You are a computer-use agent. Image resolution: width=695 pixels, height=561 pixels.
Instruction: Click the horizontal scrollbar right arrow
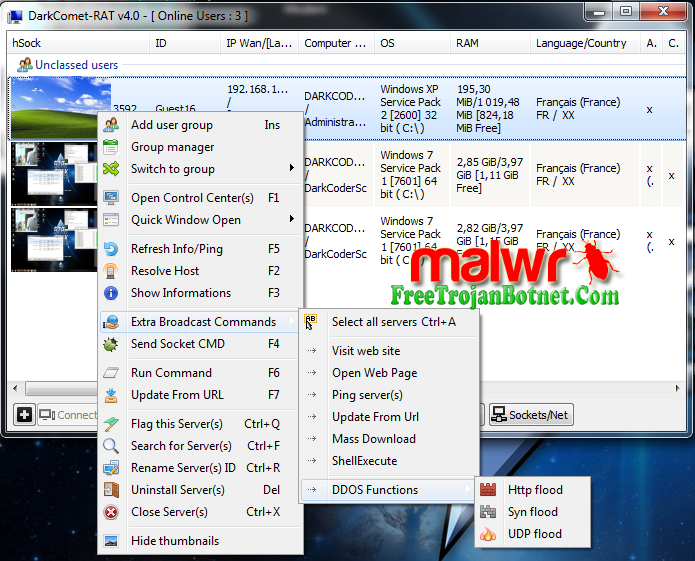pyautogui.click(x=677, y=389)
